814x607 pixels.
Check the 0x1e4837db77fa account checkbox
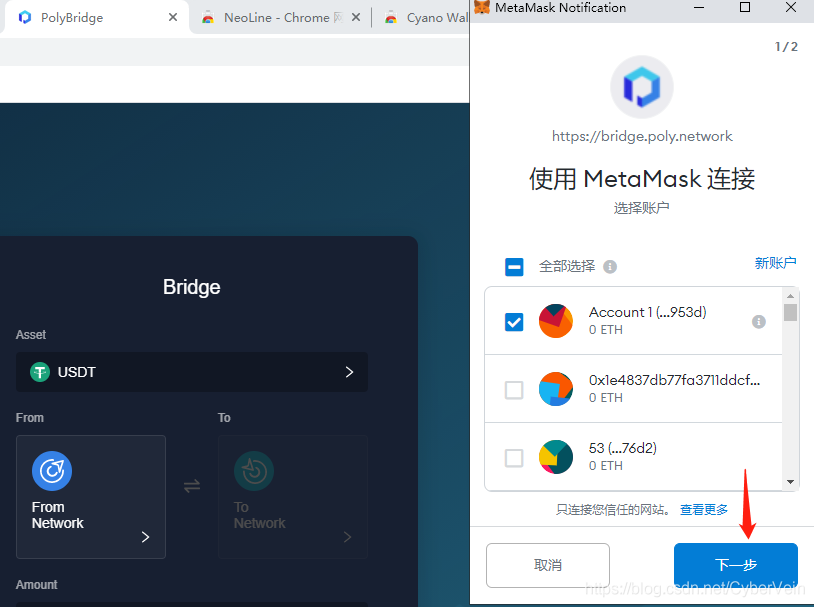(x=514, y=389)
